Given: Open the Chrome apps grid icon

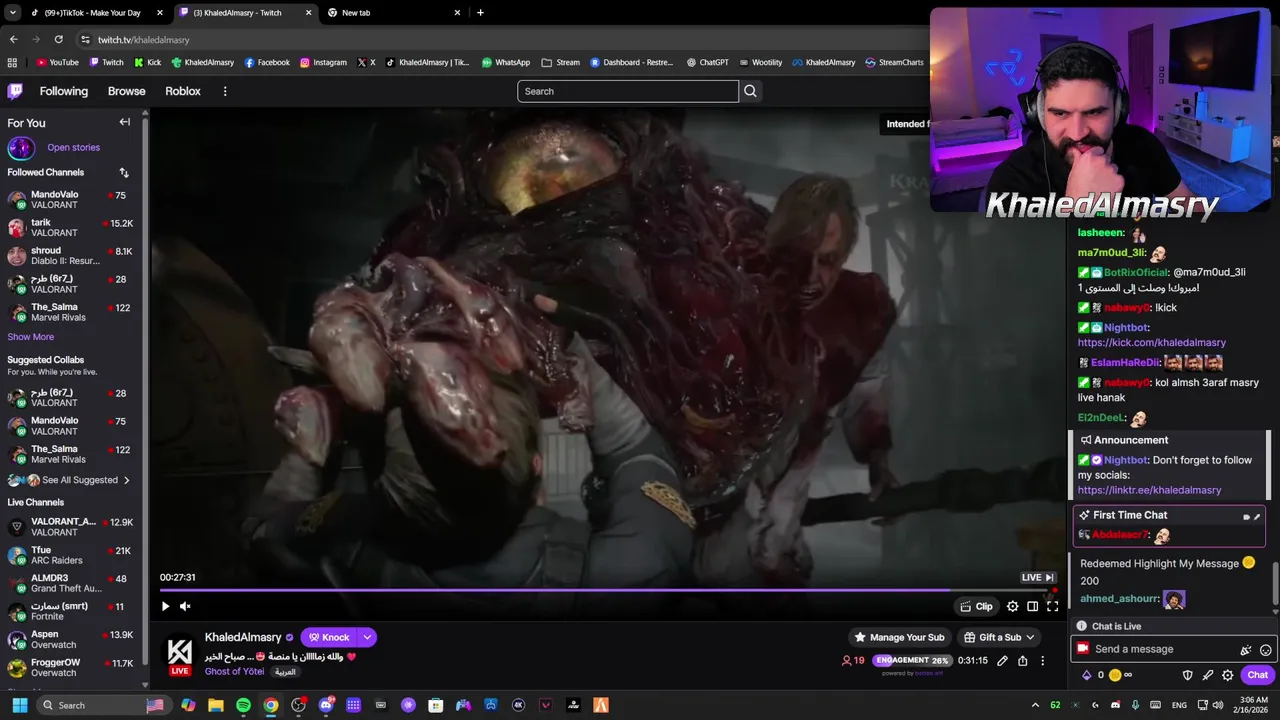Looking at the screenshot, I should [x=12, y=62].
